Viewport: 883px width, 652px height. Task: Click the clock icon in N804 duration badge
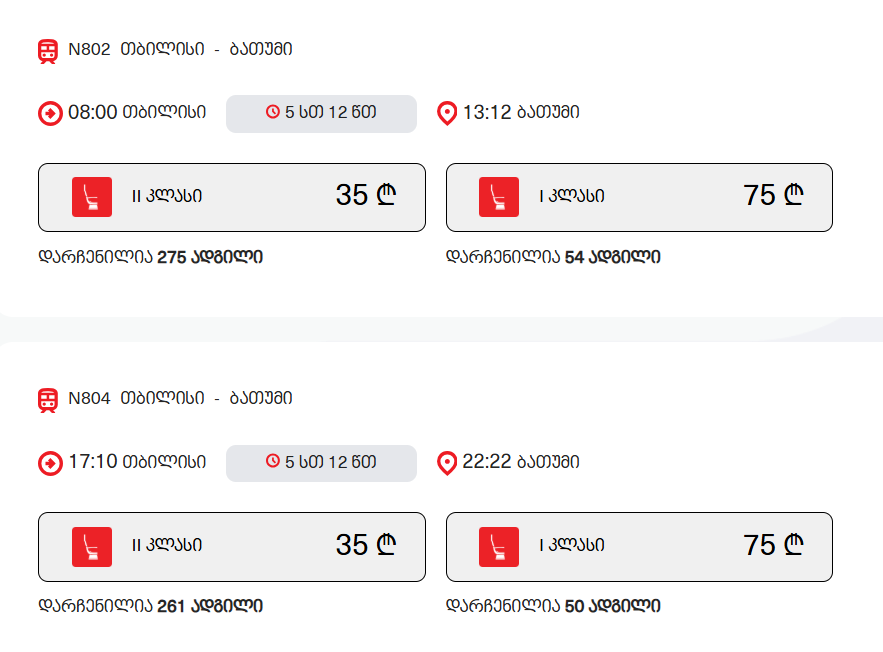(x=273, y=461)
